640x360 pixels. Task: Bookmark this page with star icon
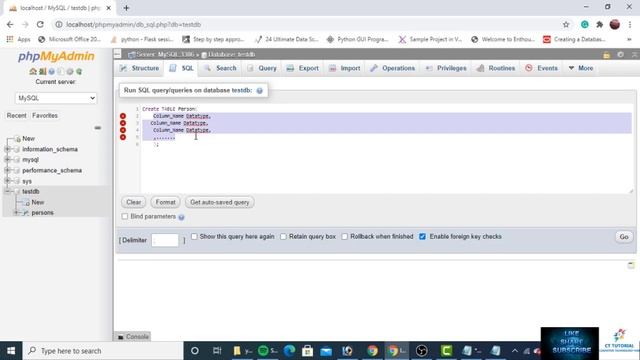(566, 24)
